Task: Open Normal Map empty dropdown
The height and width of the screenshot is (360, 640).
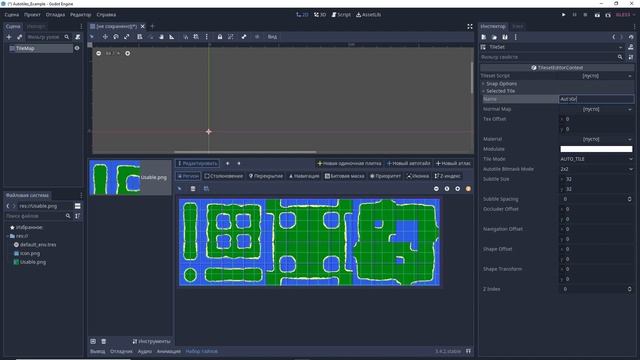Action: pos(596,109)
